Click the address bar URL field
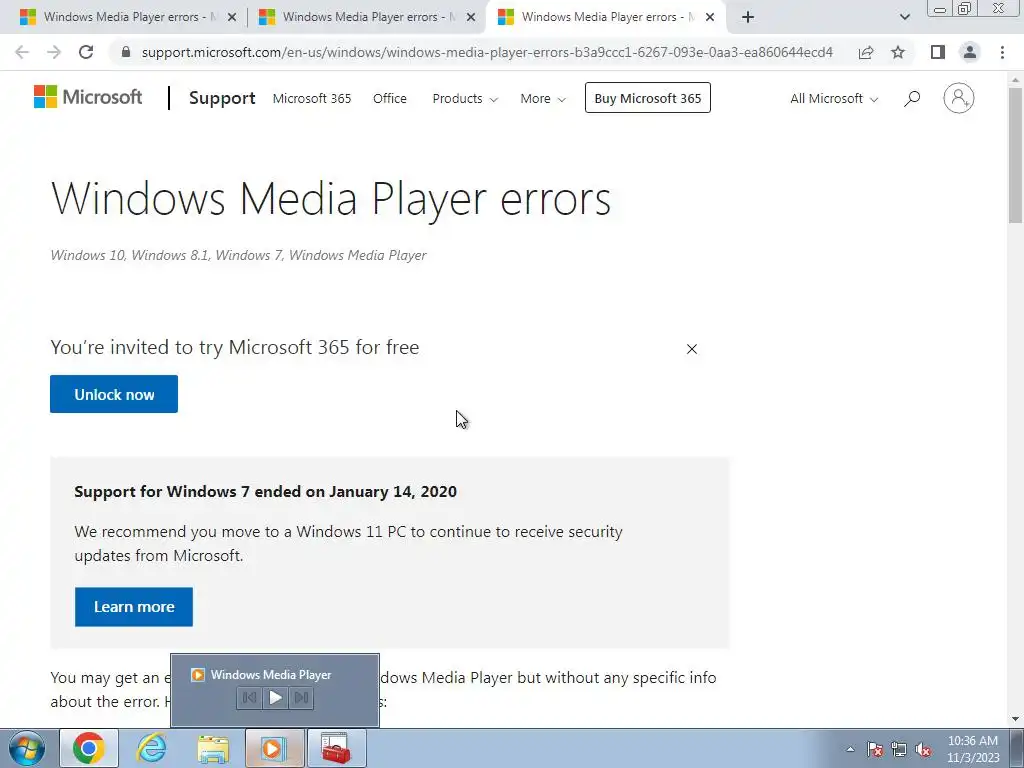Viewport: 1024px width, 768px height. click(x=487, y=52)
